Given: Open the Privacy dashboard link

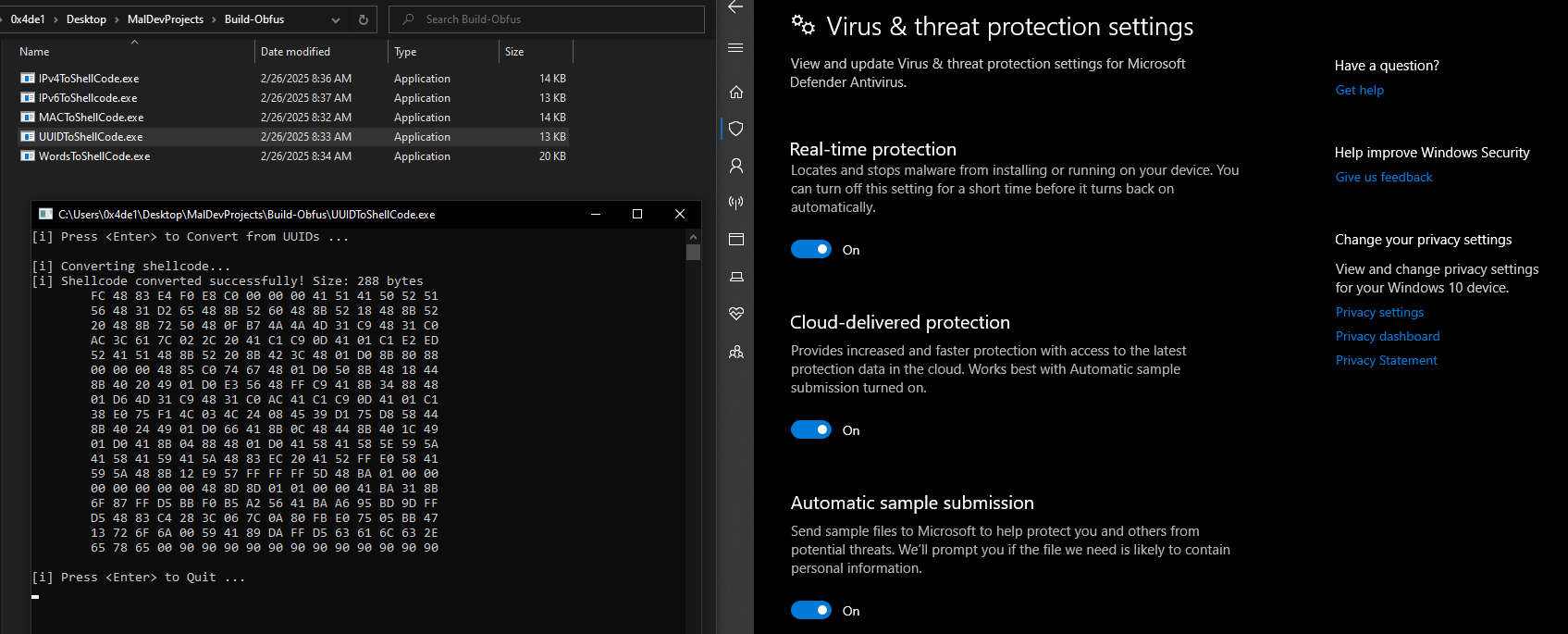Looking at the screenshot, I should click(1388, 336).
